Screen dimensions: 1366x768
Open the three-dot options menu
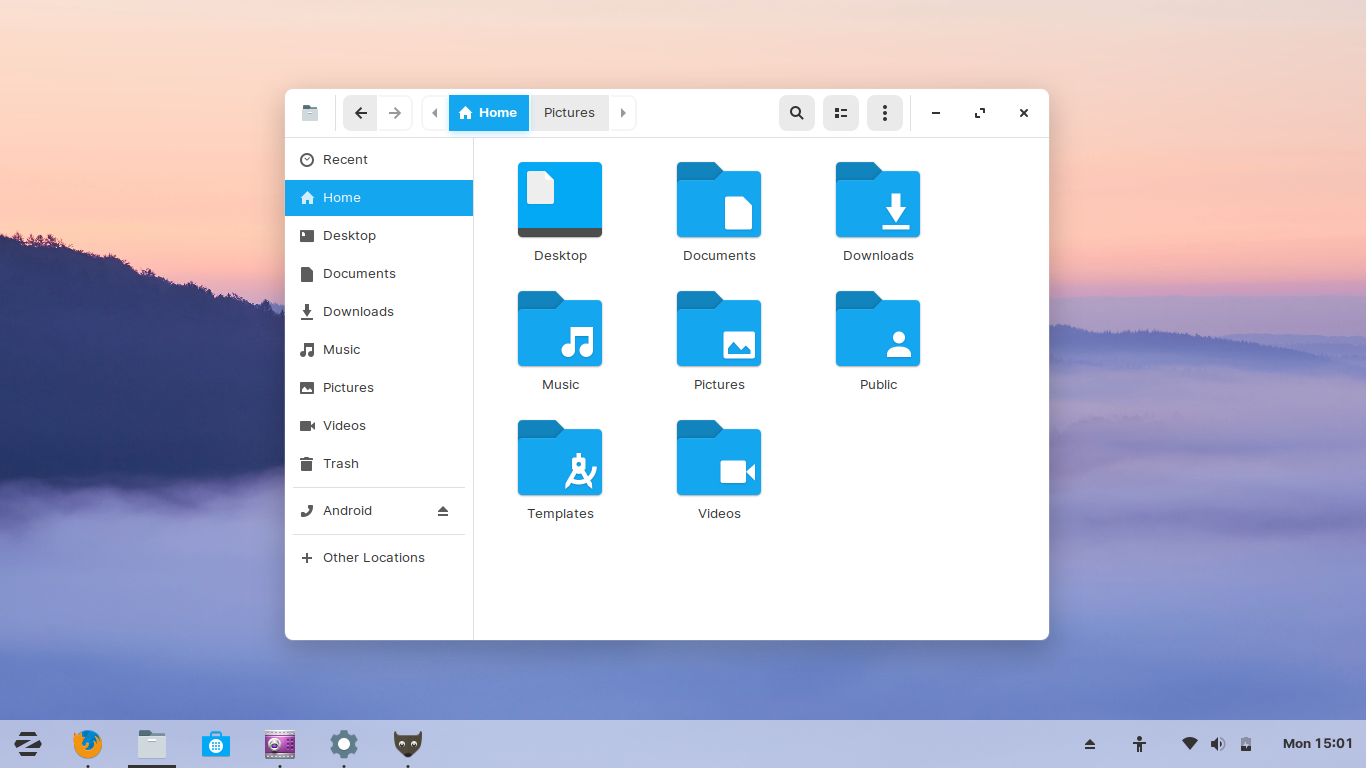click(885, 113)
